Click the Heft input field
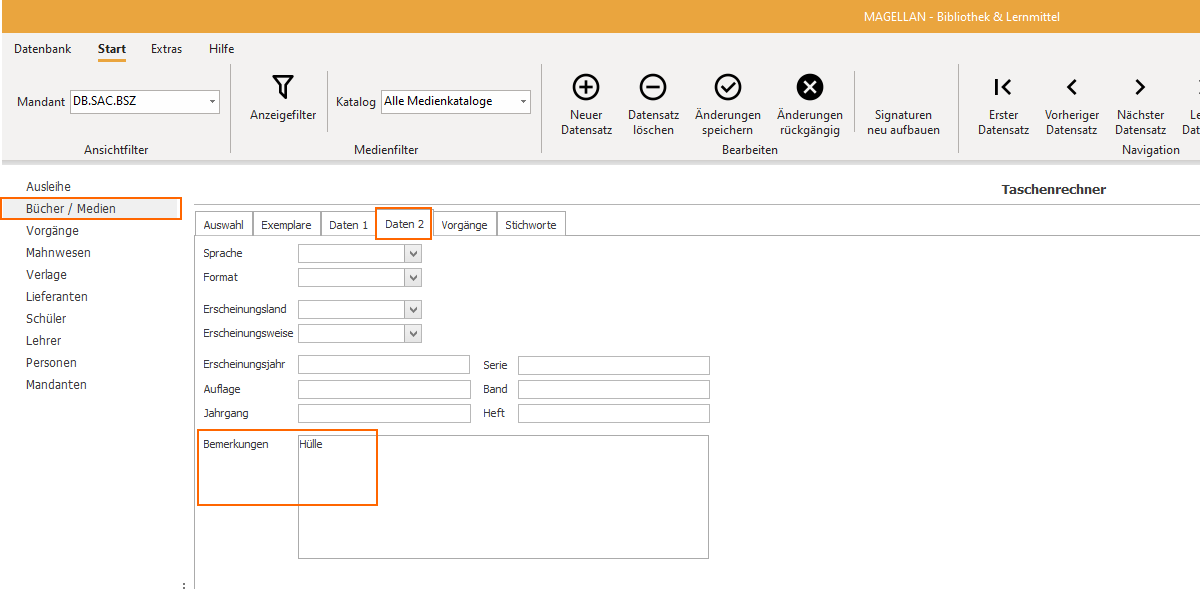 tap(614, 413)
